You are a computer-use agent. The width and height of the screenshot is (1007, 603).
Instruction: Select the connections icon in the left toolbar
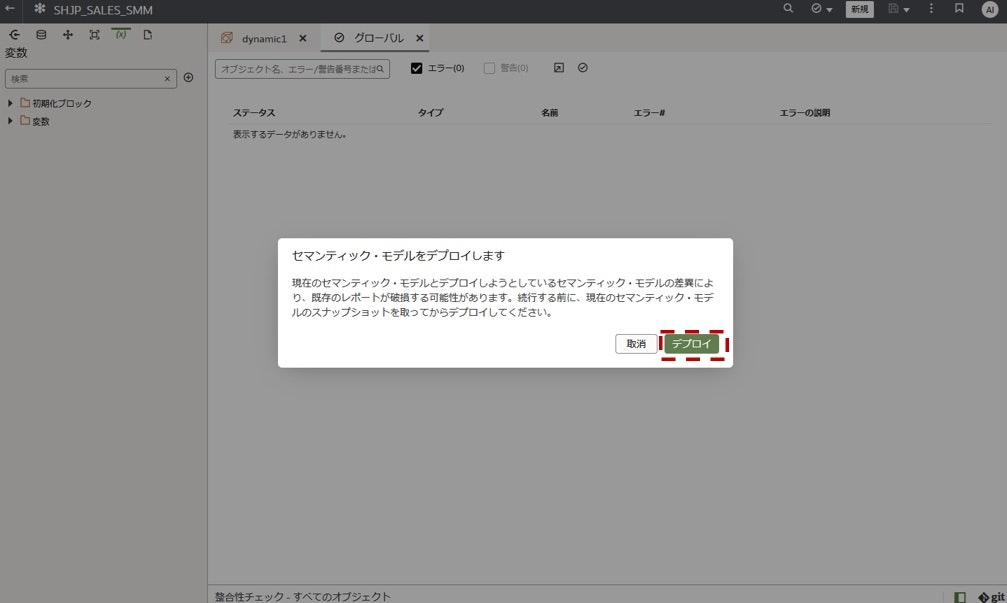(x=14, y=35)
